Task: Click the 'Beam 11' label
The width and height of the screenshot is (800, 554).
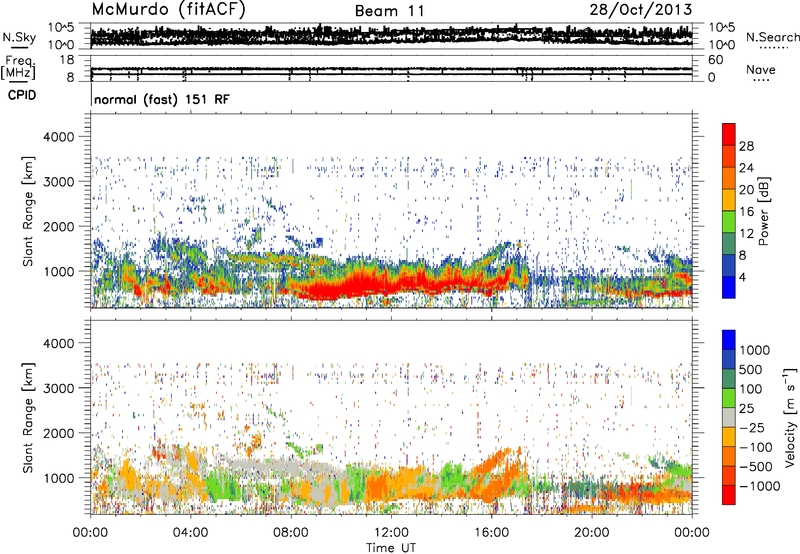Action: pos(389,11)
